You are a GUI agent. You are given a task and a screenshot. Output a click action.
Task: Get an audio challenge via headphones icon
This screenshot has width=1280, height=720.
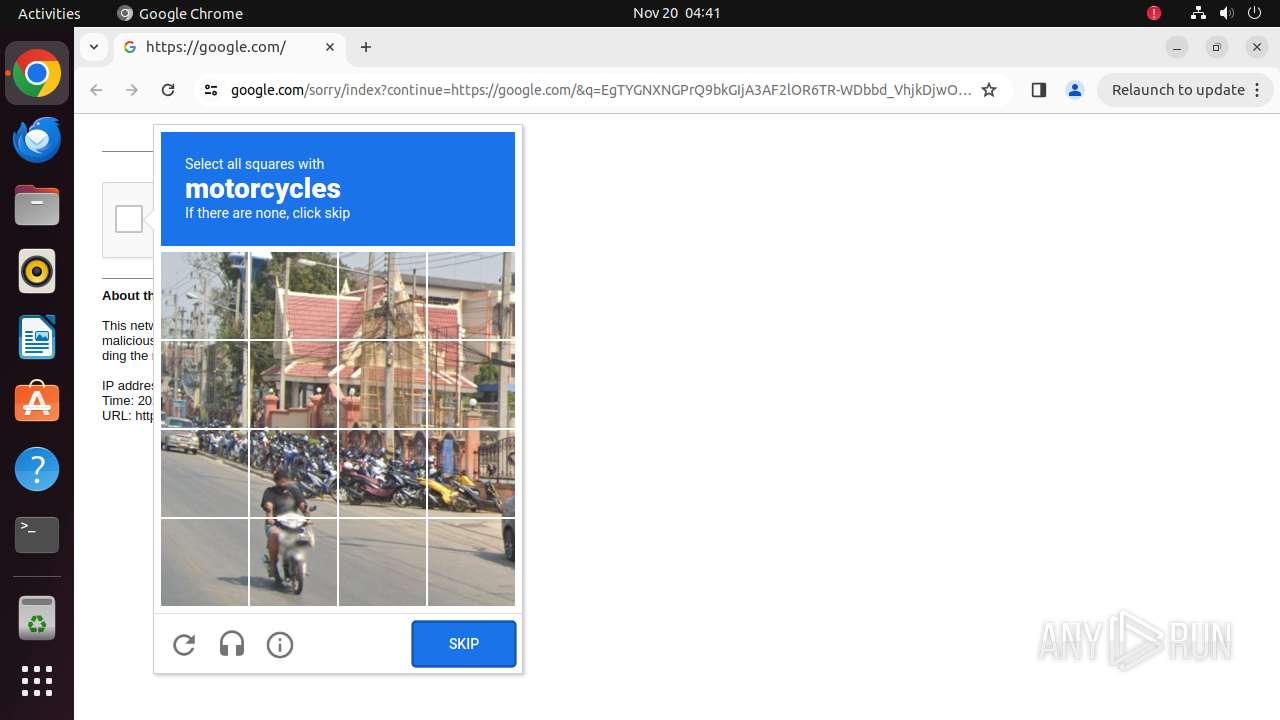[232, 645]
